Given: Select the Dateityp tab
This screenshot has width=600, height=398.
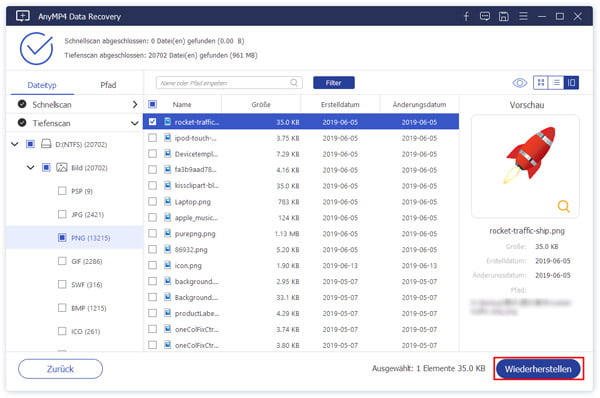Looking at the screenshot, I should (42, 85).
